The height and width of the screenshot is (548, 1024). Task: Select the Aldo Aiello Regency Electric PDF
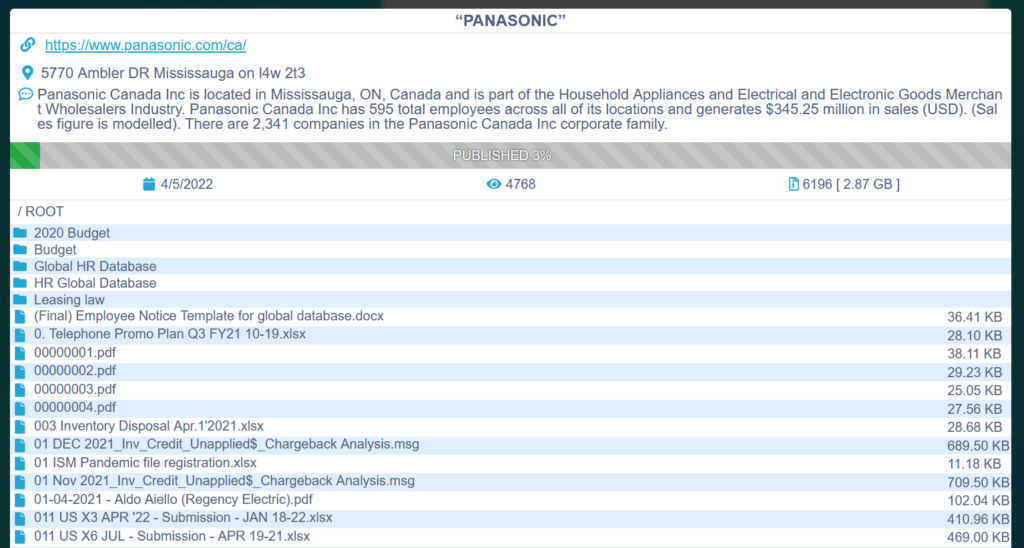173,499
